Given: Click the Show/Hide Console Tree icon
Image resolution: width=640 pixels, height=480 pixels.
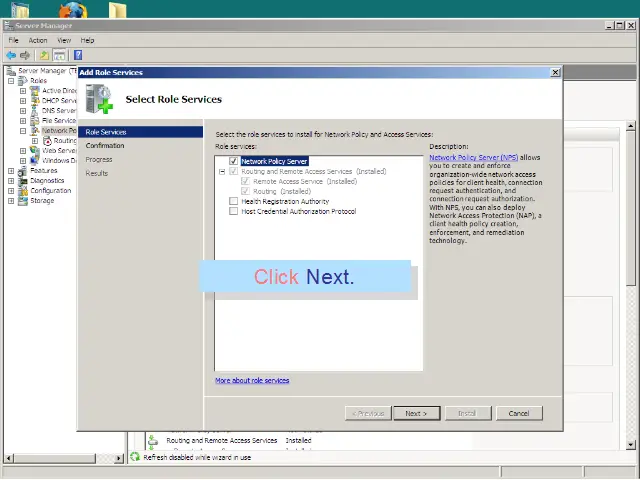Looking at the screenshot, I should click(x=60, y=55).
